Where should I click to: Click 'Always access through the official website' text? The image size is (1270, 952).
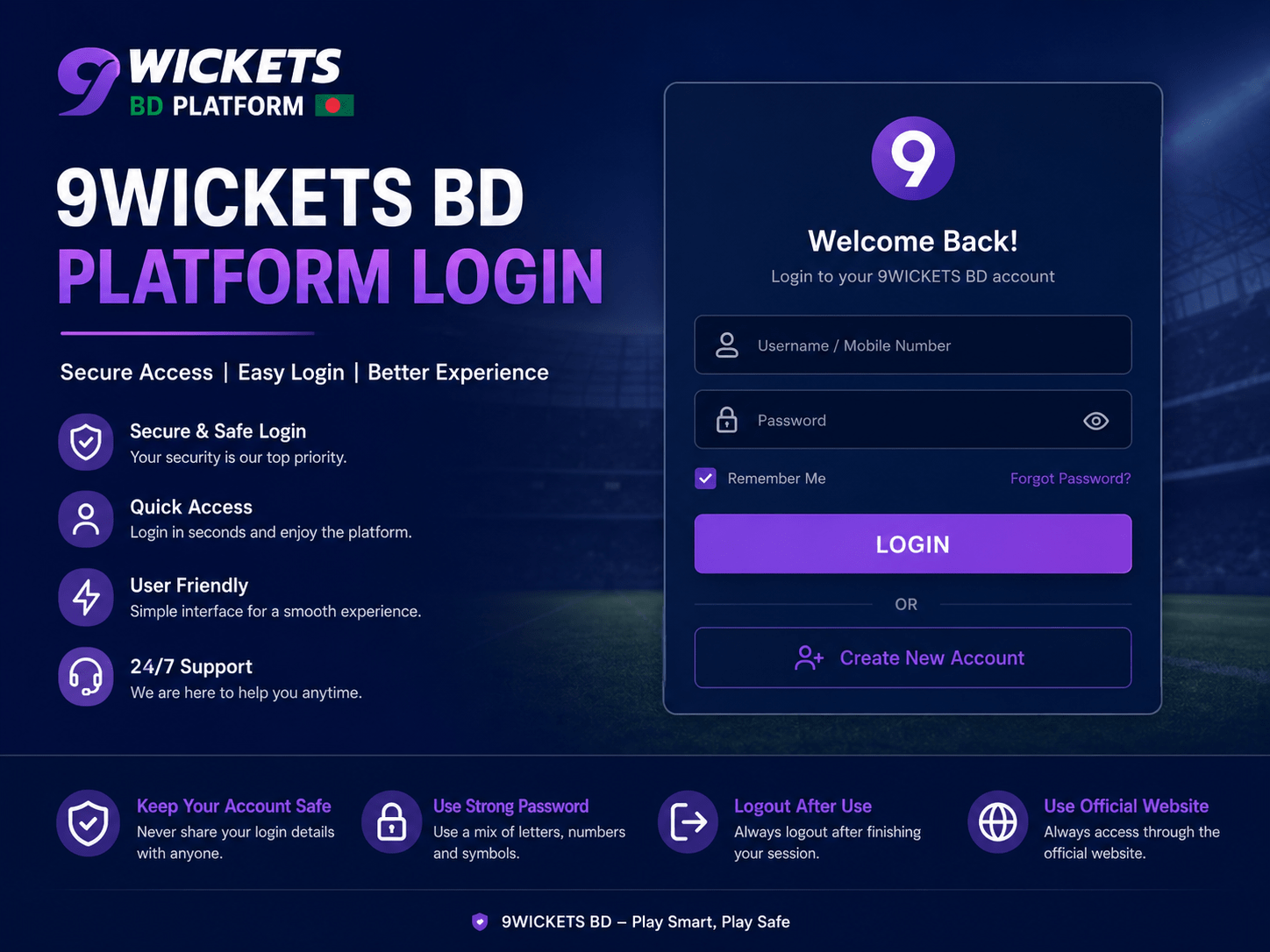[1131, 842]
